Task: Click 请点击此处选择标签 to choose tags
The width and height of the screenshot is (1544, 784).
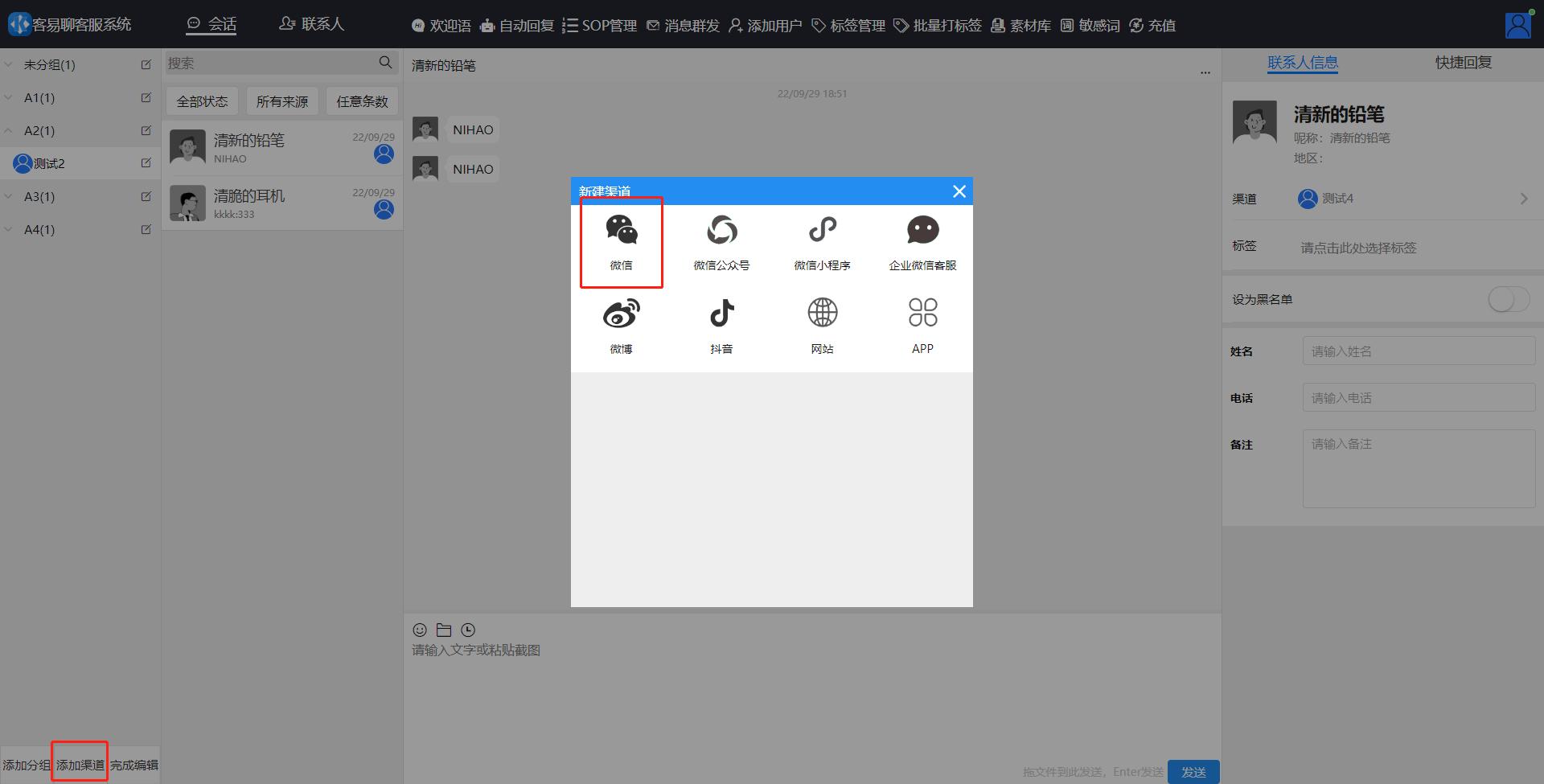Action: [x=1358, y=248]
